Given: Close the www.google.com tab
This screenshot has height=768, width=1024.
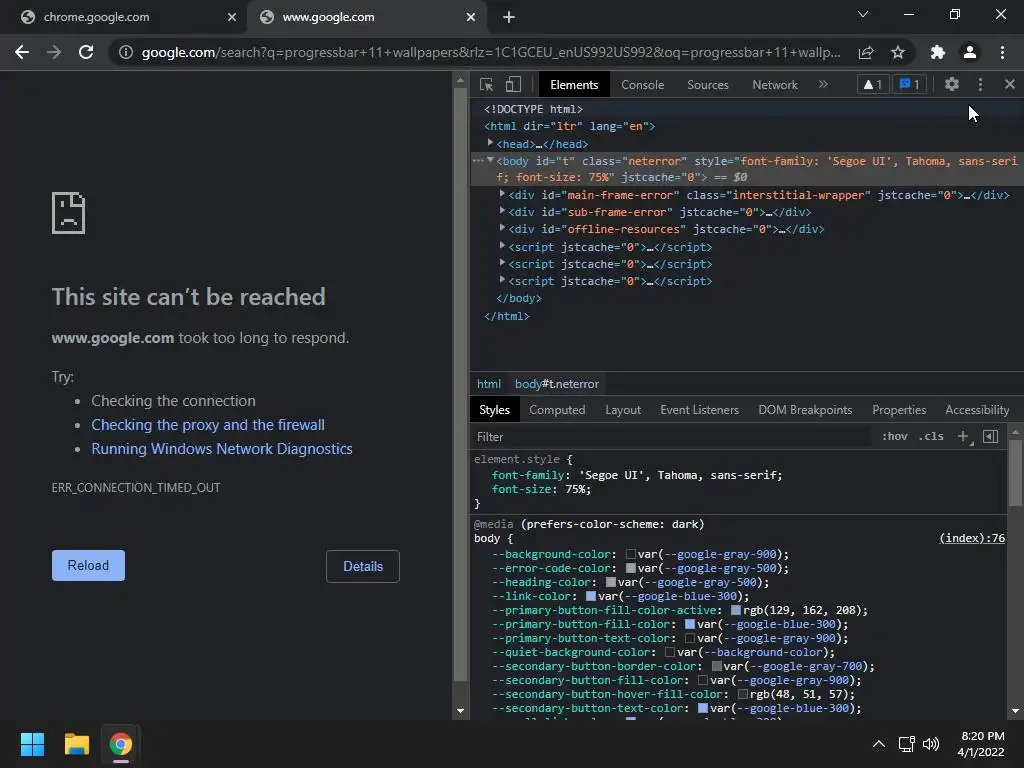Looking at the screenshot, I should (471, 17).
